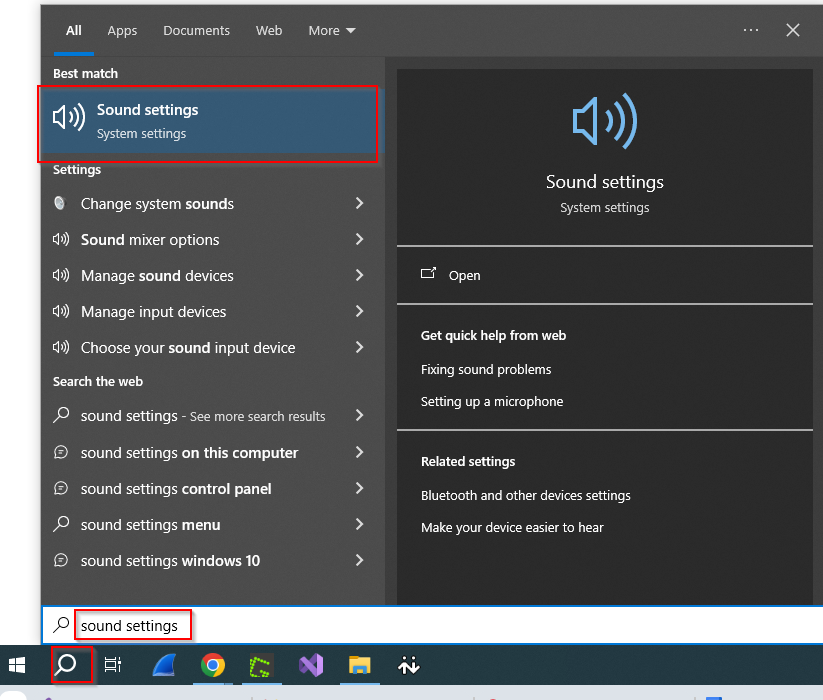Image resolution: width=823 pixels, height=700 pixels.
Task: Expand 'See more search results' chevron
Action: pos(360,415)
